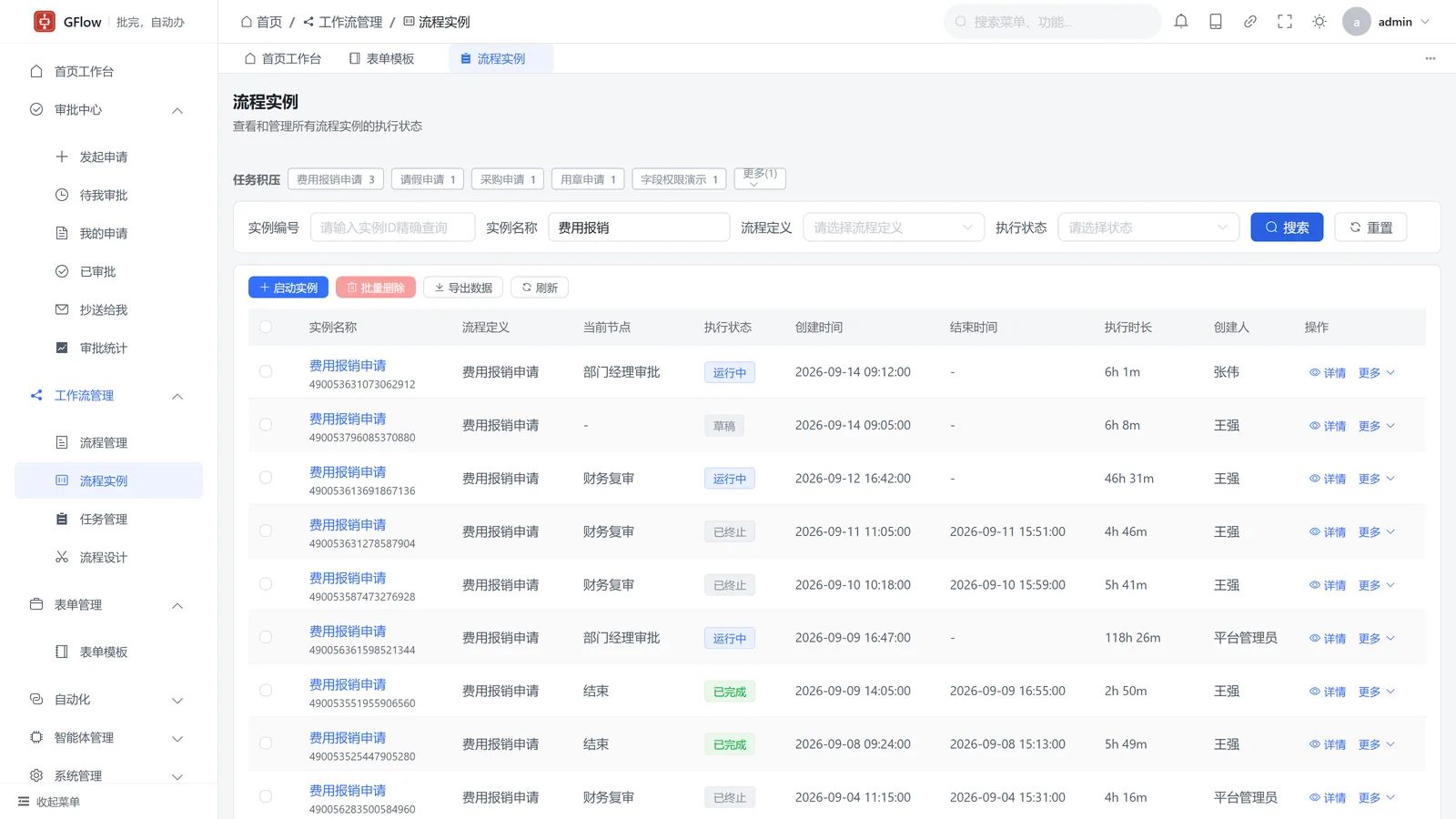
Task: View 详情 for instance 490053551955906560
Action: coord(1328,692)
